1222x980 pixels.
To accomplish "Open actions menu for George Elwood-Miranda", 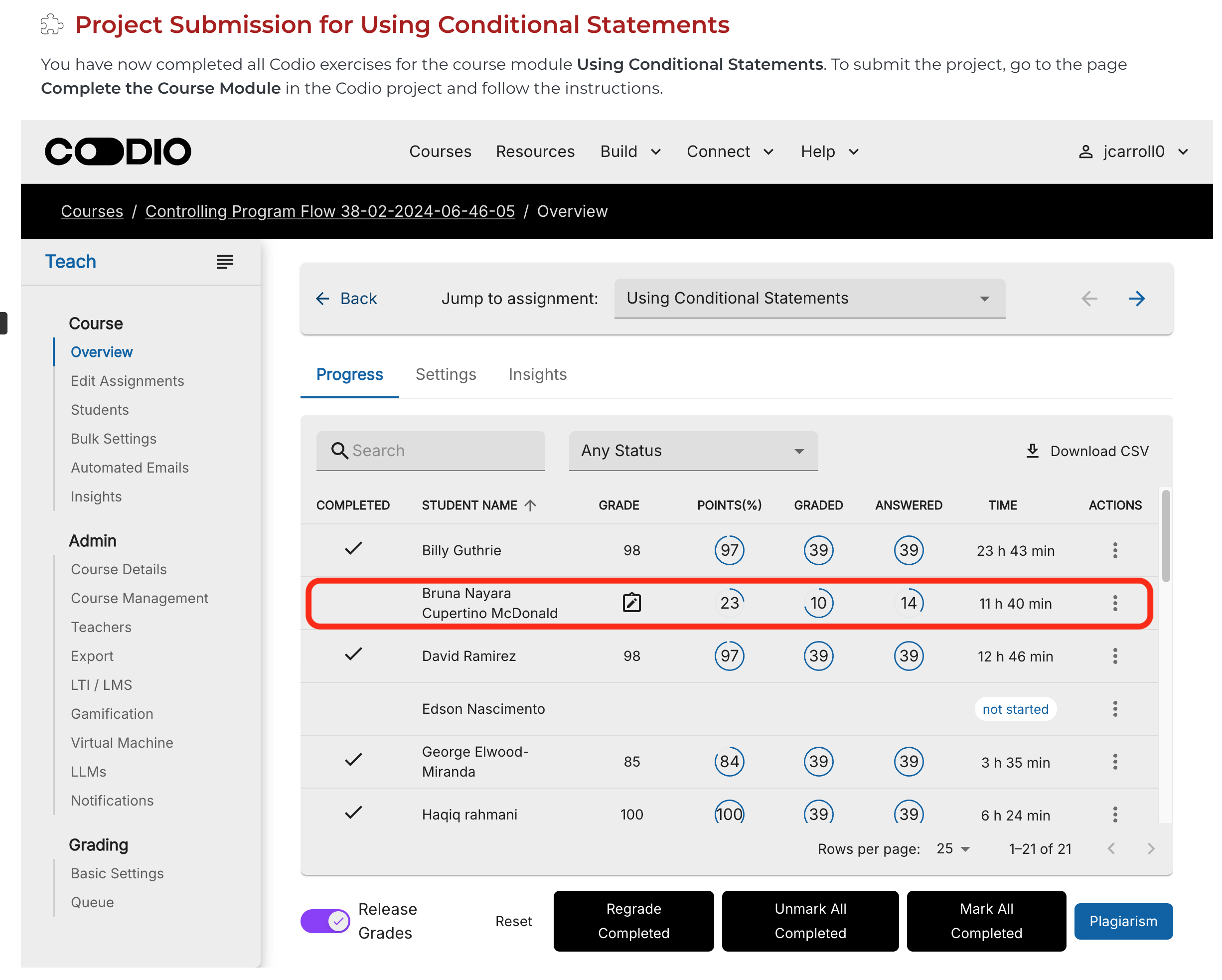I will point(1114,761).
